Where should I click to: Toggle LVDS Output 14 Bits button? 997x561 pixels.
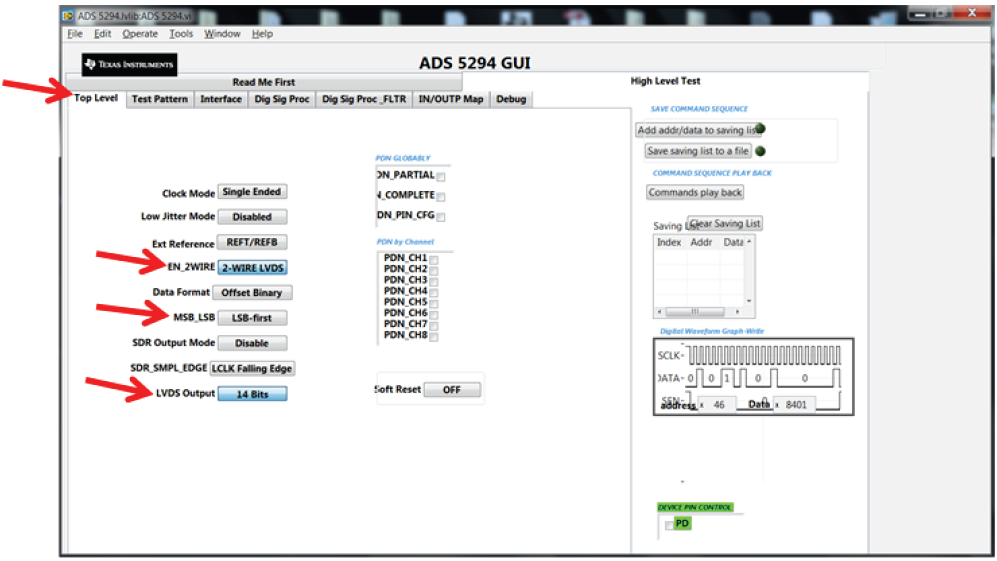252,394
